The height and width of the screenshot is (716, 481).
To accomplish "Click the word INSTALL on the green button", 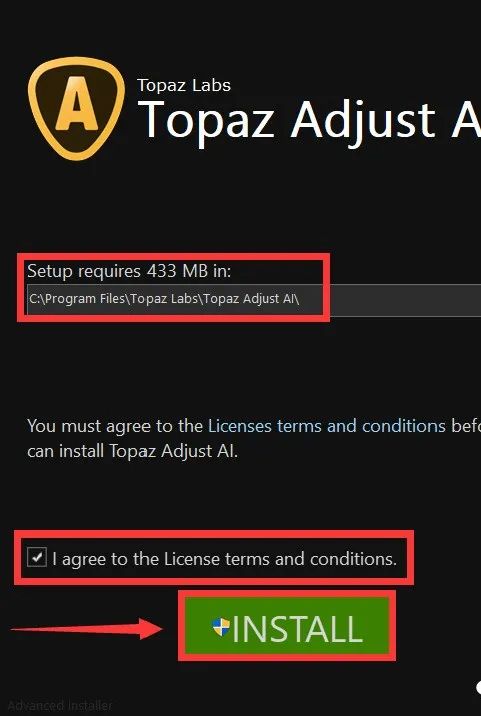I will tap(298, 629).
